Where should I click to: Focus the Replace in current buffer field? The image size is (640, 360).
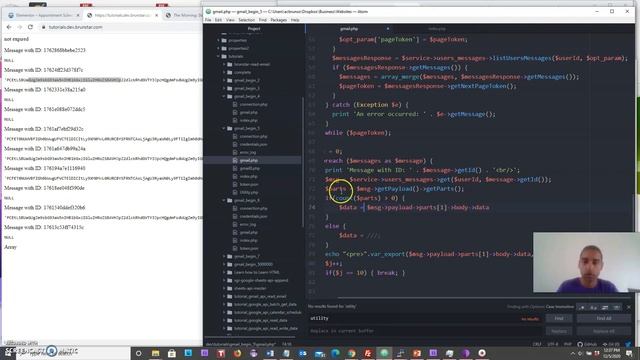(425, 331)
